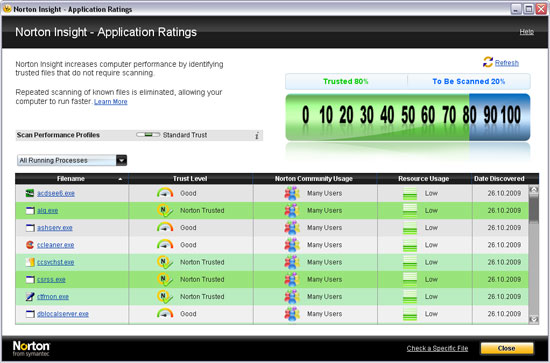Viewport: 550px width, 363px height.
Task: Open the All Running Processes dropdown
Action: click(x=72, y=160)
